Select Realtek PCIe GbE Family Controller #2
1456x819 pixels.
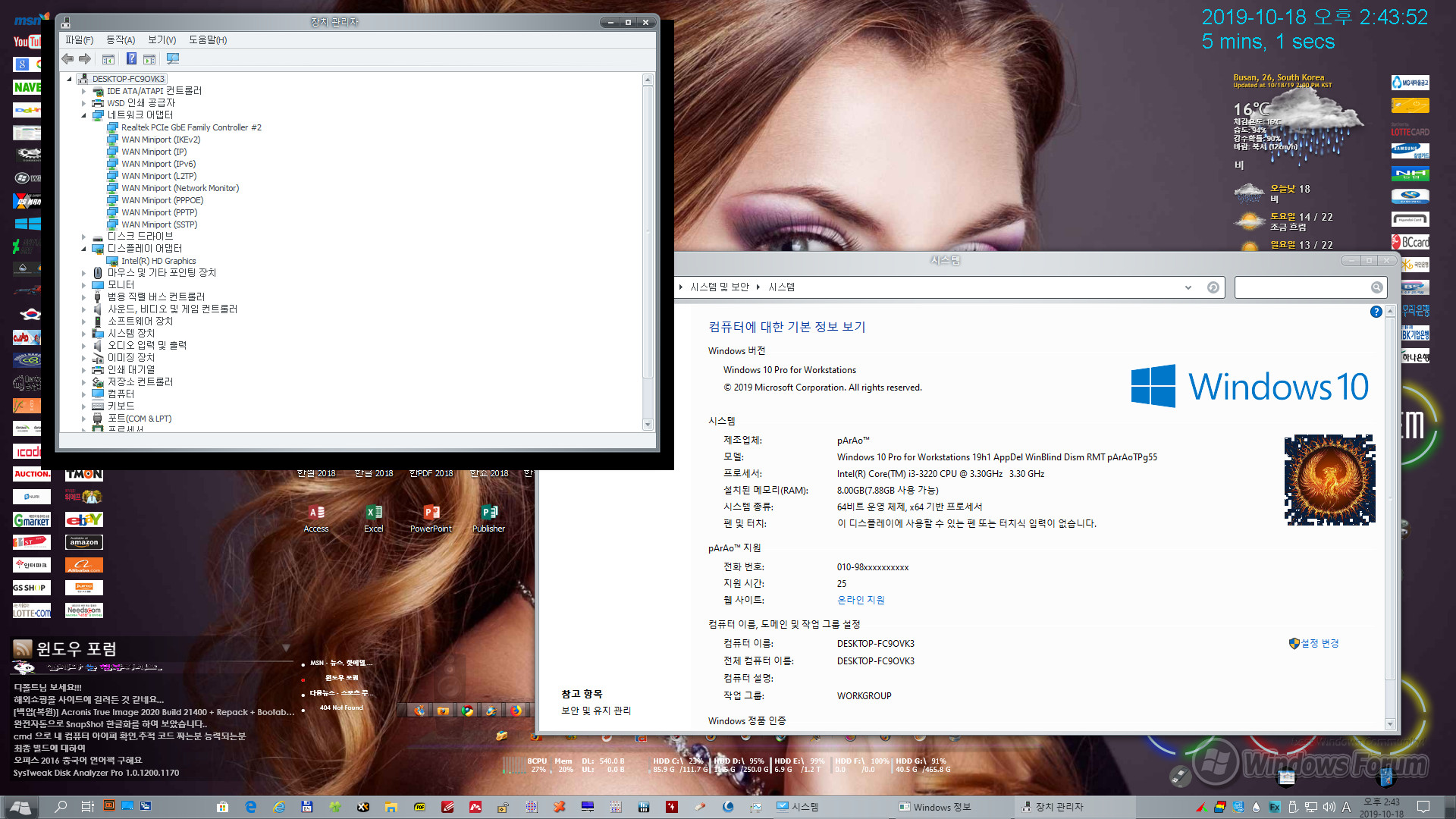[x=191, y=127]
